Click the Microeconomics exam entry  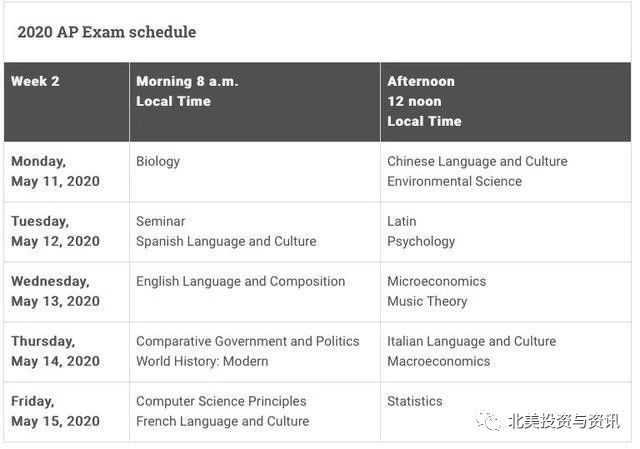tap(436, 281)
